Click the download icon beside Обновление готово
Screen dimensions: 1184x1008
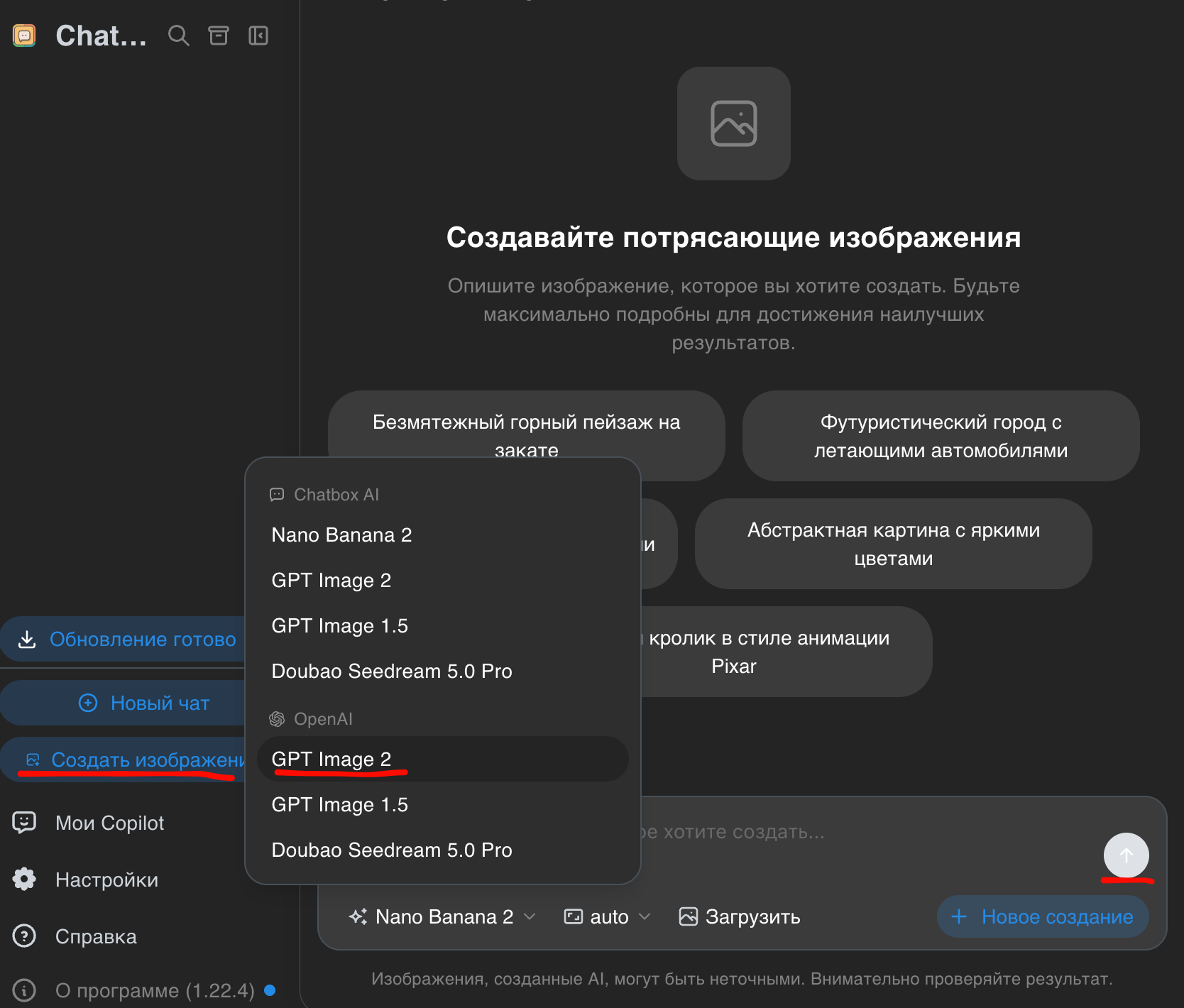(x=27, y=640)
